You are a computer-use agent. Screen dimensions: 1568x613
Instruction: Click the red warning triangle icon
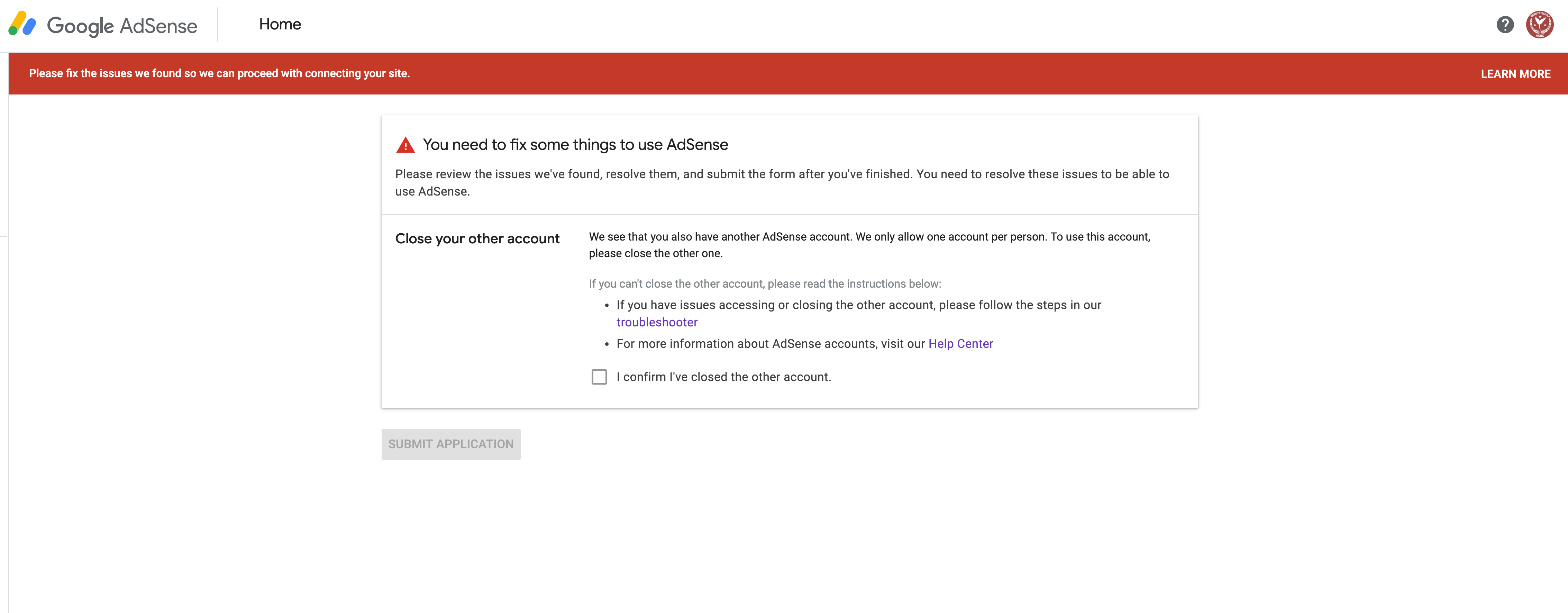pos(405,145)
